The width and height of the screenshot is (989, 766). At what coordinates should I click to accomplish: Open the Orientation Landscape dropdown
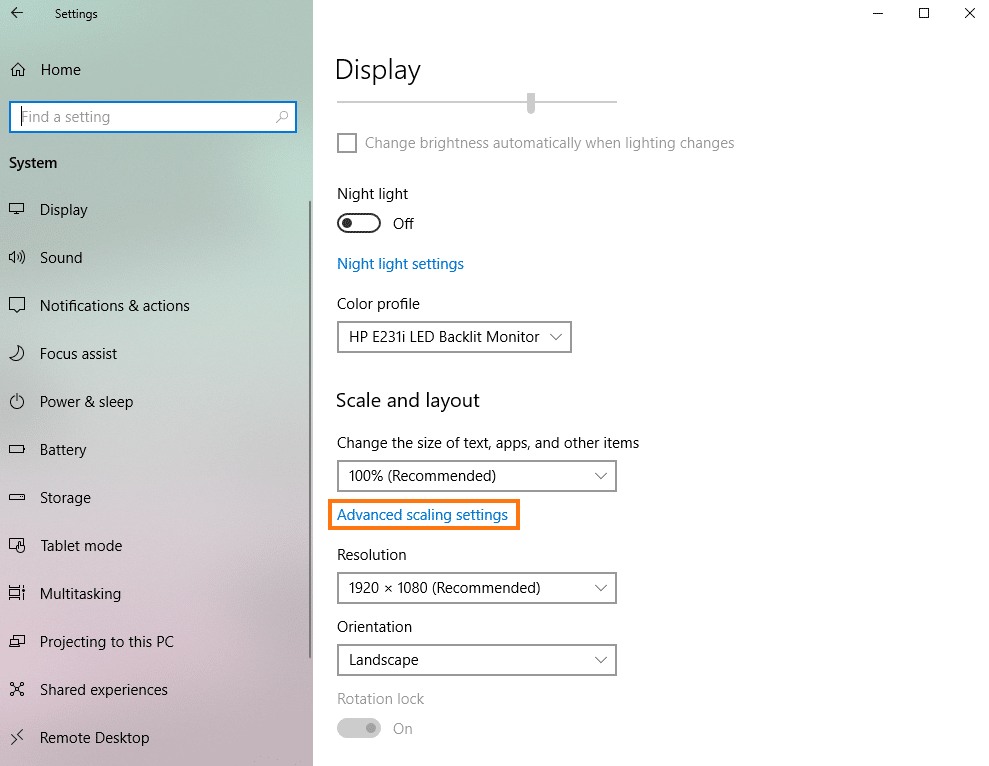pos(477,660)
